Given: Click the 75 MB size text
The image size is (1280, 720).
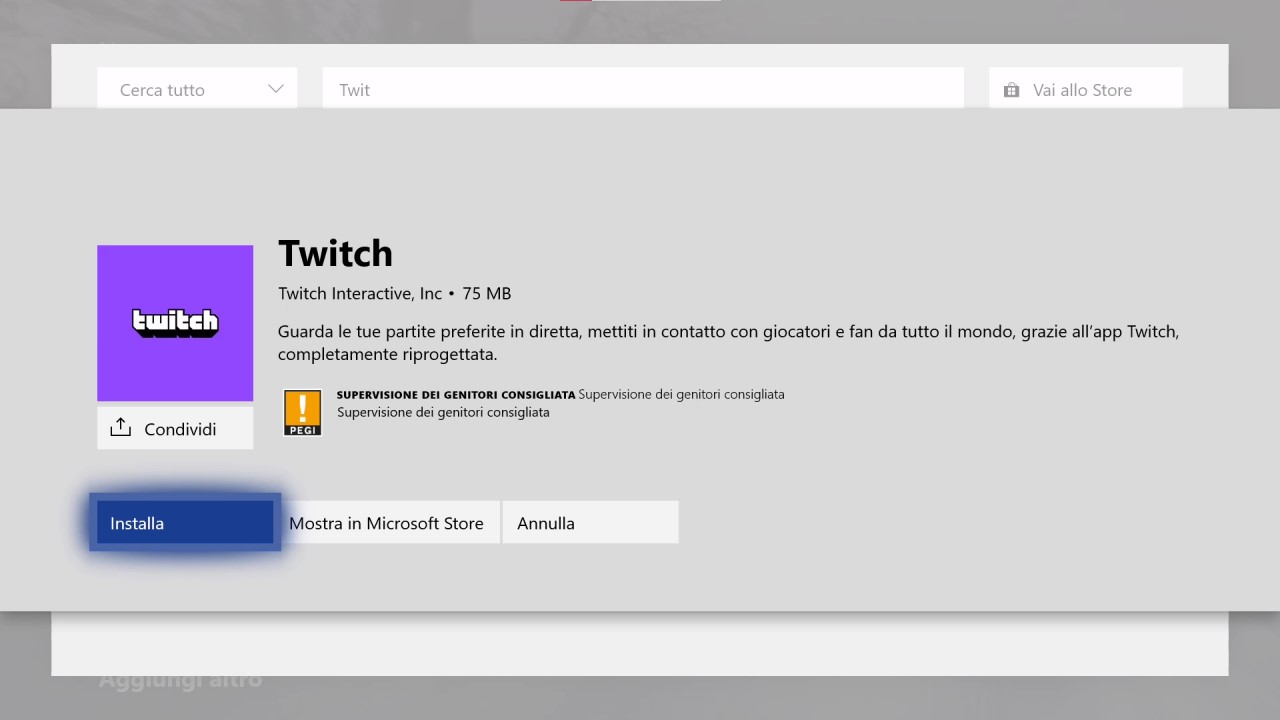Looking at the screenshot, I should [487, 293].
